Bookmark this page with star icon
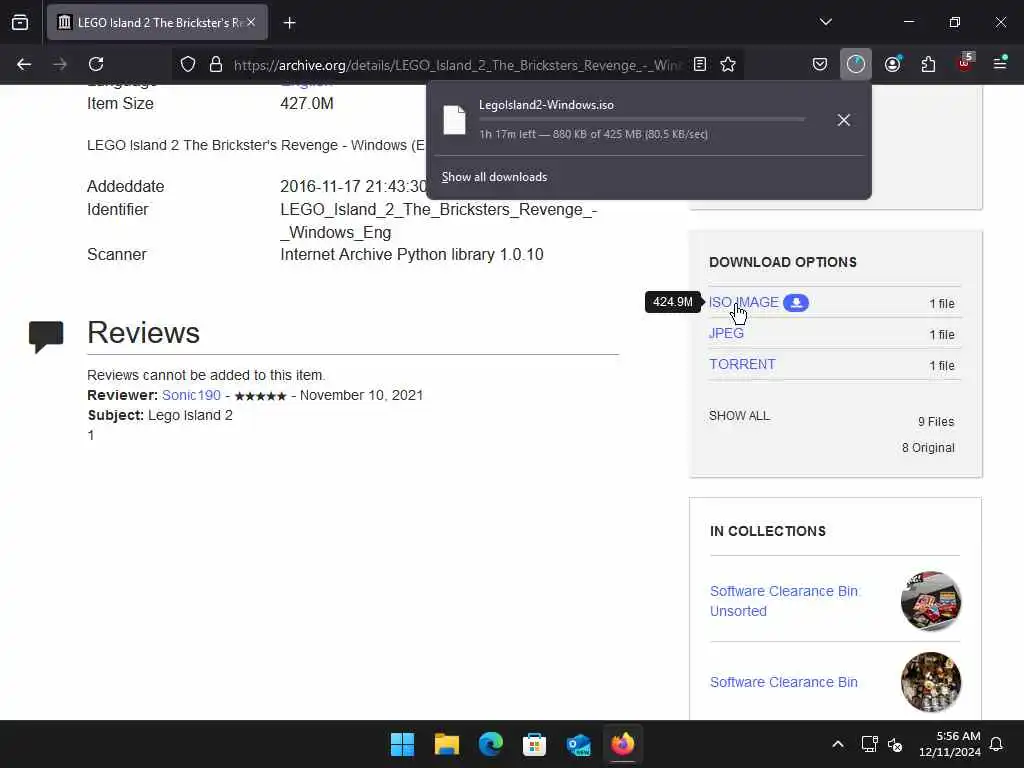Viewport: 1024px width, 768px height. [x=728, y=64]
